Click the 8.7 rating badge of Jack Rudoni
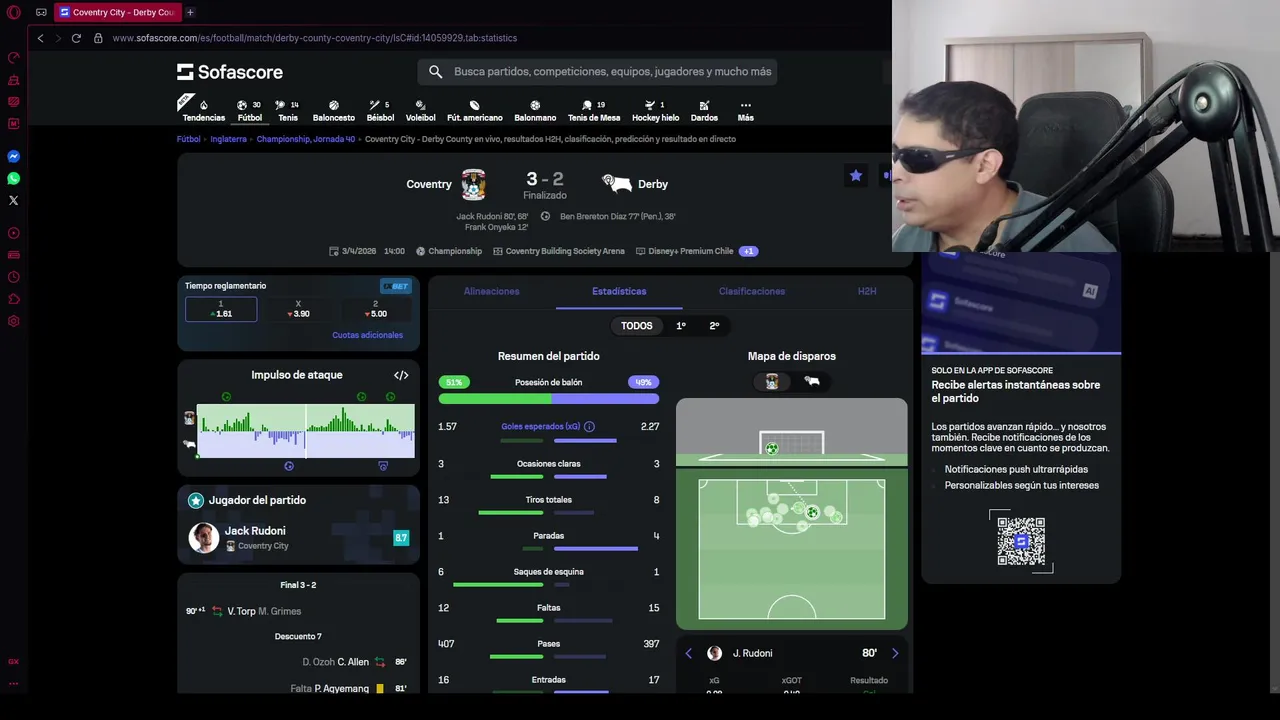Image resolution: width=1280 pixels, height=720 pixels. tap(401, 538)
